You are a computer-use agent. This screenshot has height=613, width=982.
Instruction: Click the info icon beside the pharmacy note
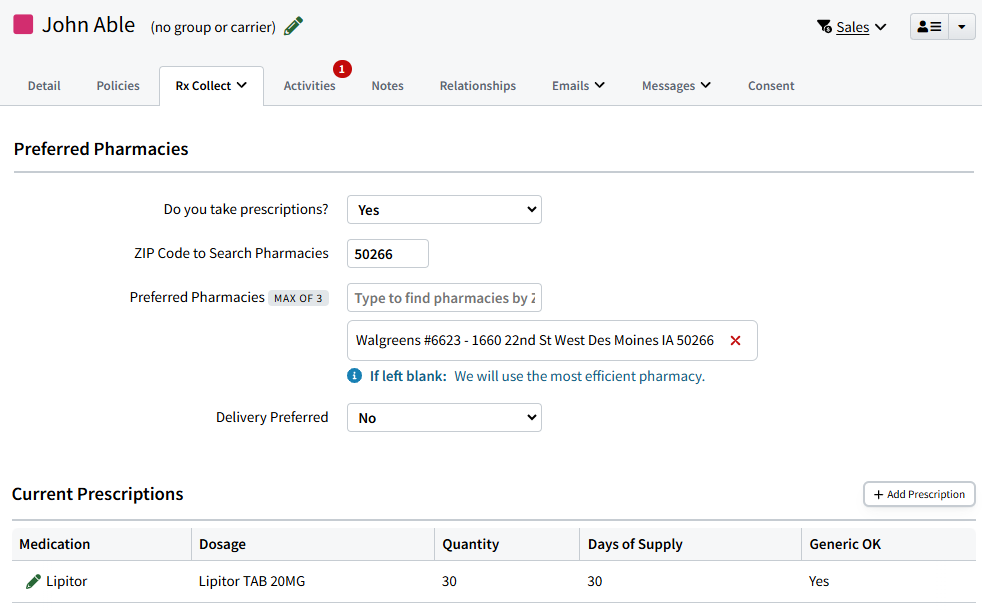click(354, 375)
